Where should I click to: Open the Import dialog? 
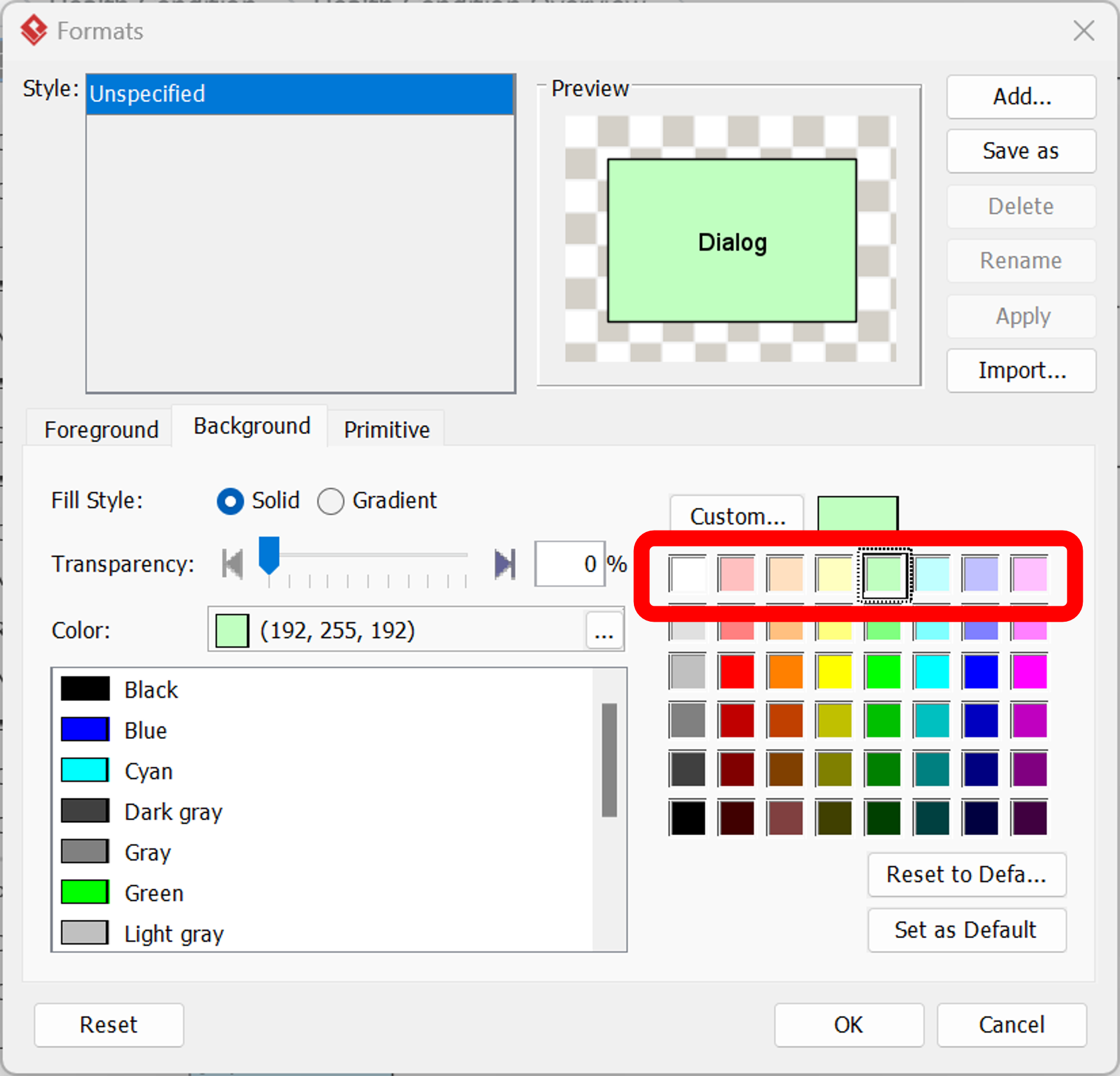point(1021,370)
